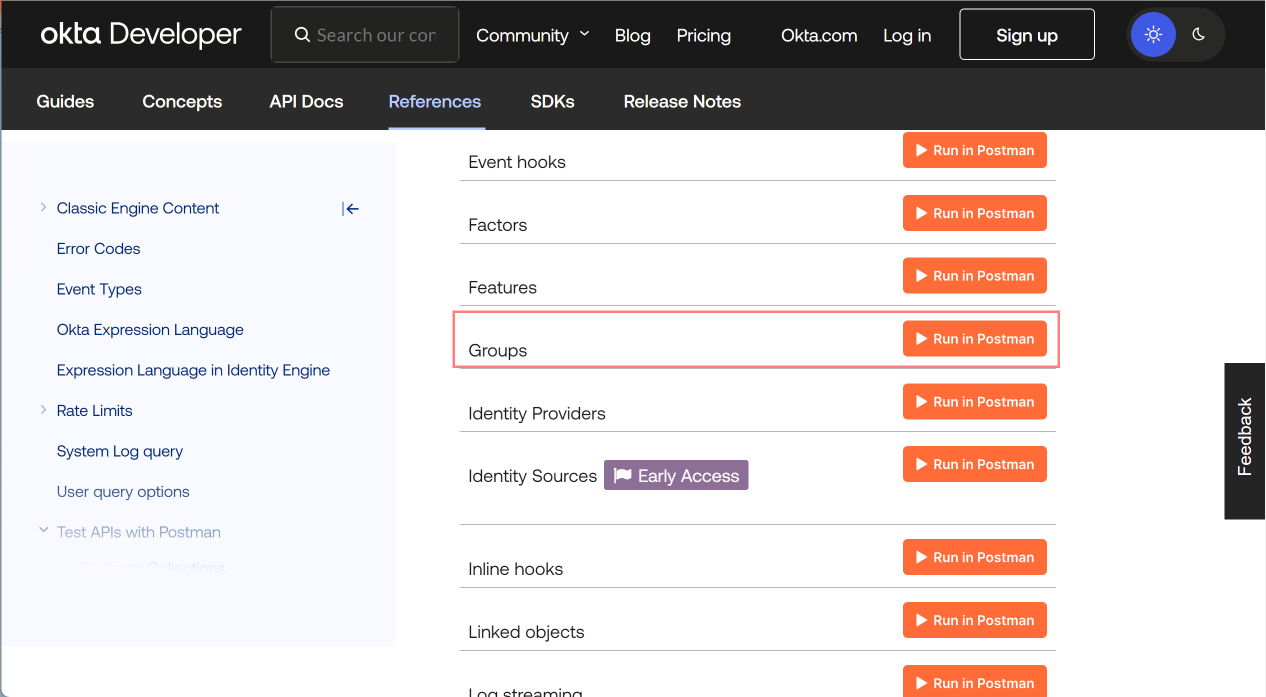Expand the Rate Limits section
This screenshot has height=697, width=1266.
(x=42, y=410)
